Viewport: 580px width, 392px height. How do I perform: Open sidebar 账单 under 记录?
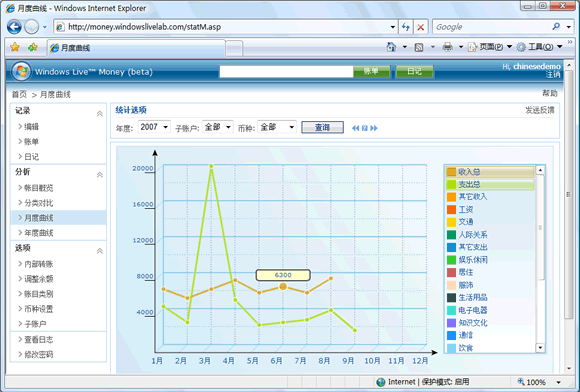tap(31, 142)
